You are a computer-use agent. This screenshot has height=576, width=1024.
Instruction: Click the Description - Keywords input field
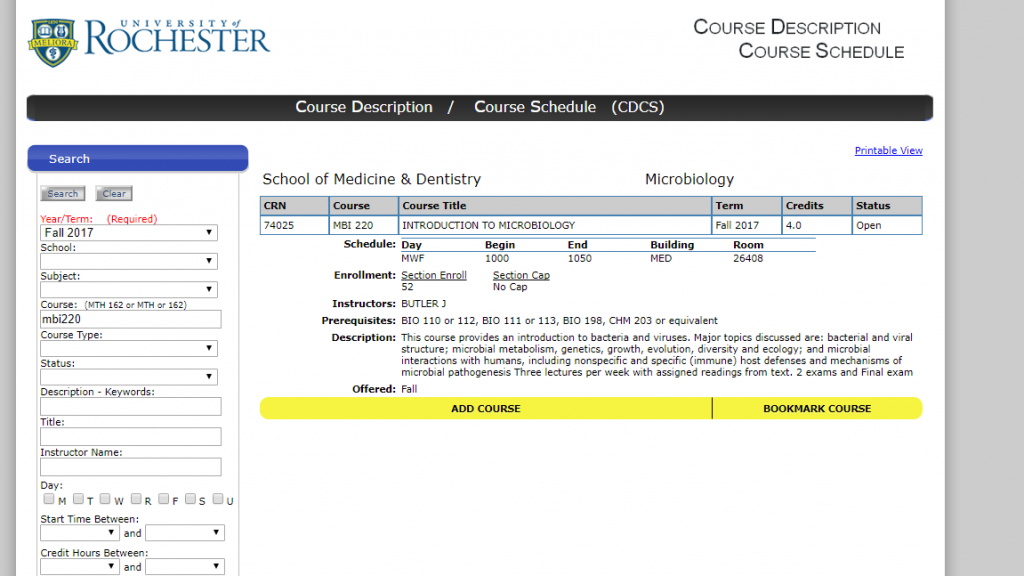(131, 406)
